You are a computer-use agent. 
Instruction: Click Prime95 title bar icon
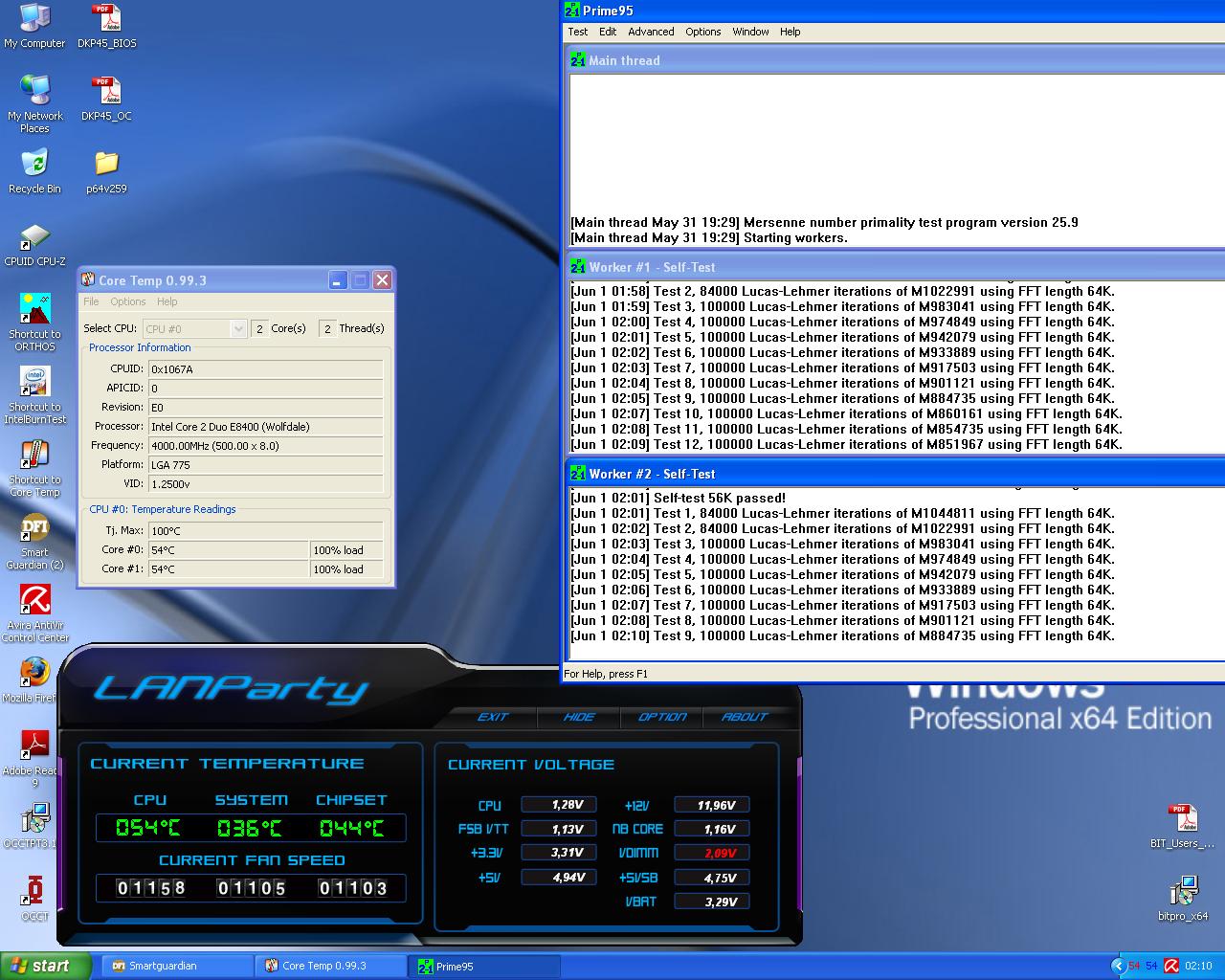572,11
